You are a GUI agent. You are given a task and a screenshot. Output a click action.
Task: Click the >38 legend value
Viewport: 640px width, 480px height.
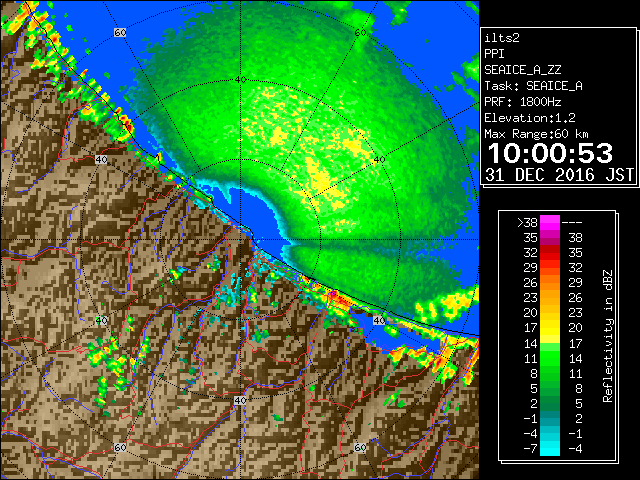(527, 222)
